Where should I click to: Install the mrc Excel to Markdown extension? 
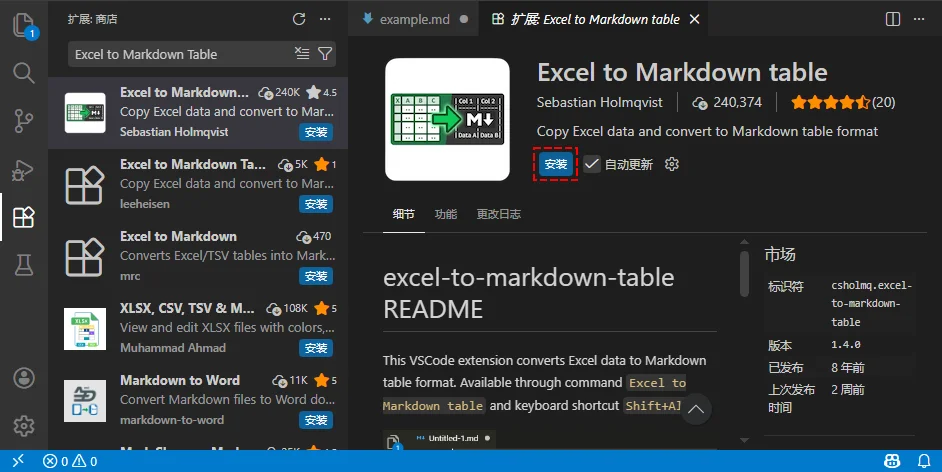(x=316, y=276)
